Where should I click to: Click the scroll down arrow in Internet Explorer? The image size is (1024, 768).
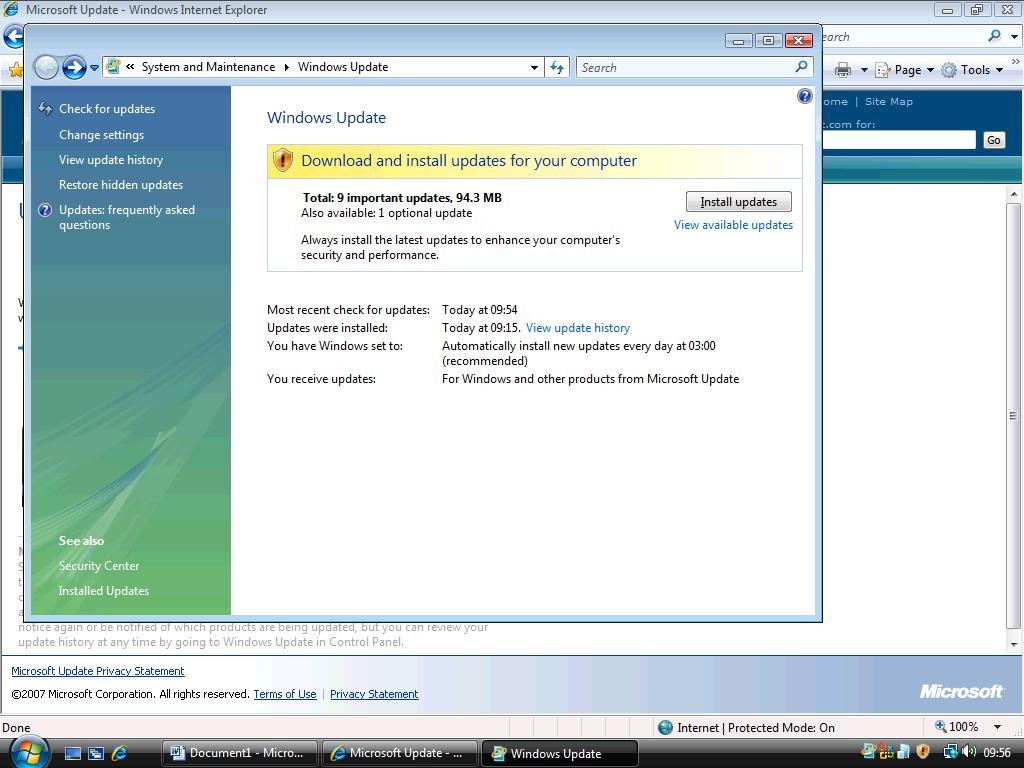[x=1014, y=645]
